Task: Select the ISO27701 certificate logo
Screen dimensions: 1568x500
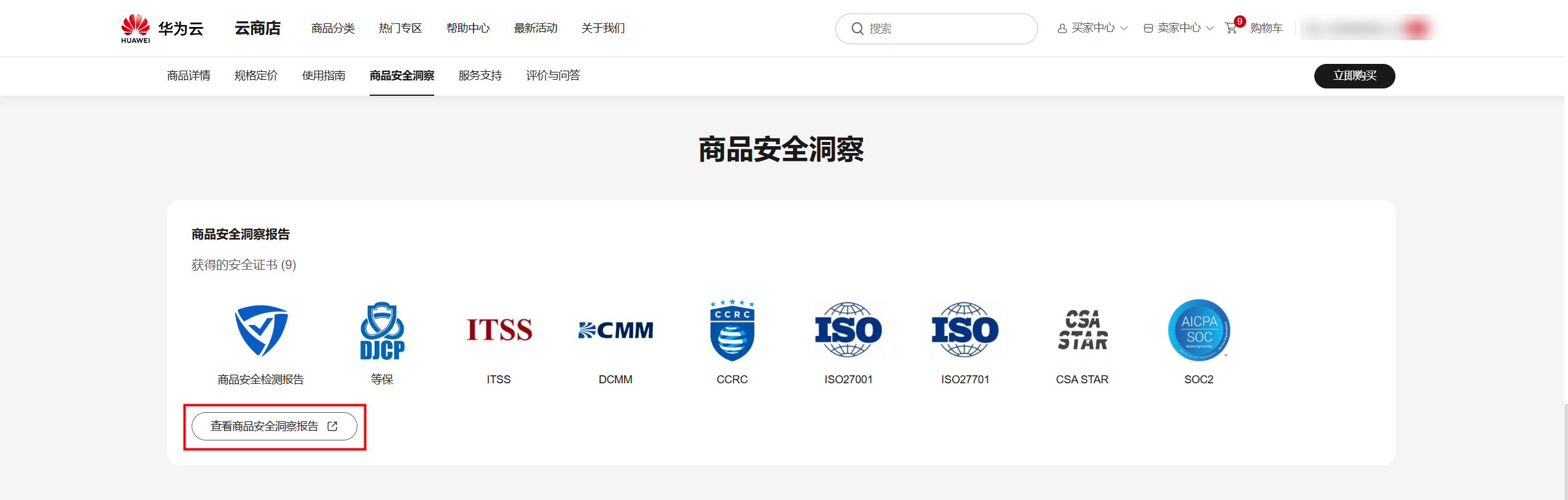Action: point(965,330)
